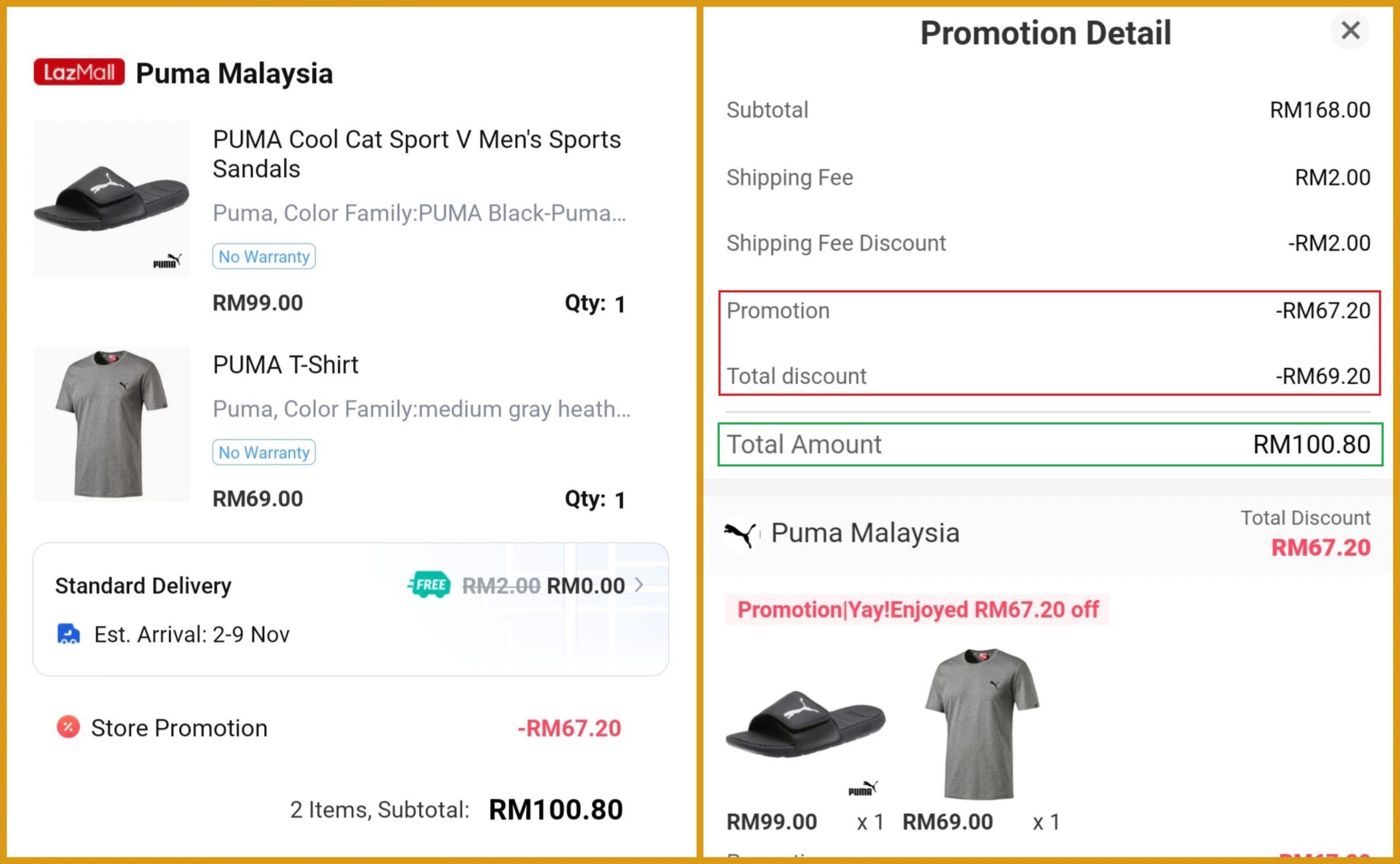This screenshot has height=864, width=1400.
Task: Click the LazMall red badge
Action: [x=79, y=72]
